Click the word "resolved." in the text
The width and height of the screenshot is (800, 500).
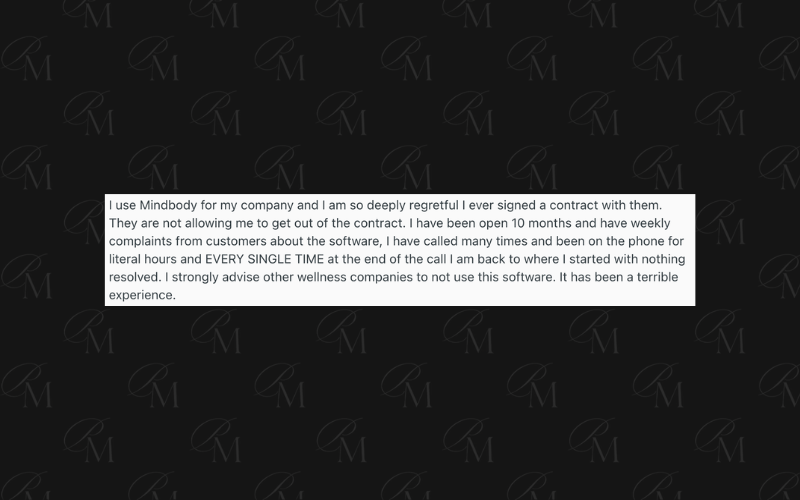coord(135,277)
